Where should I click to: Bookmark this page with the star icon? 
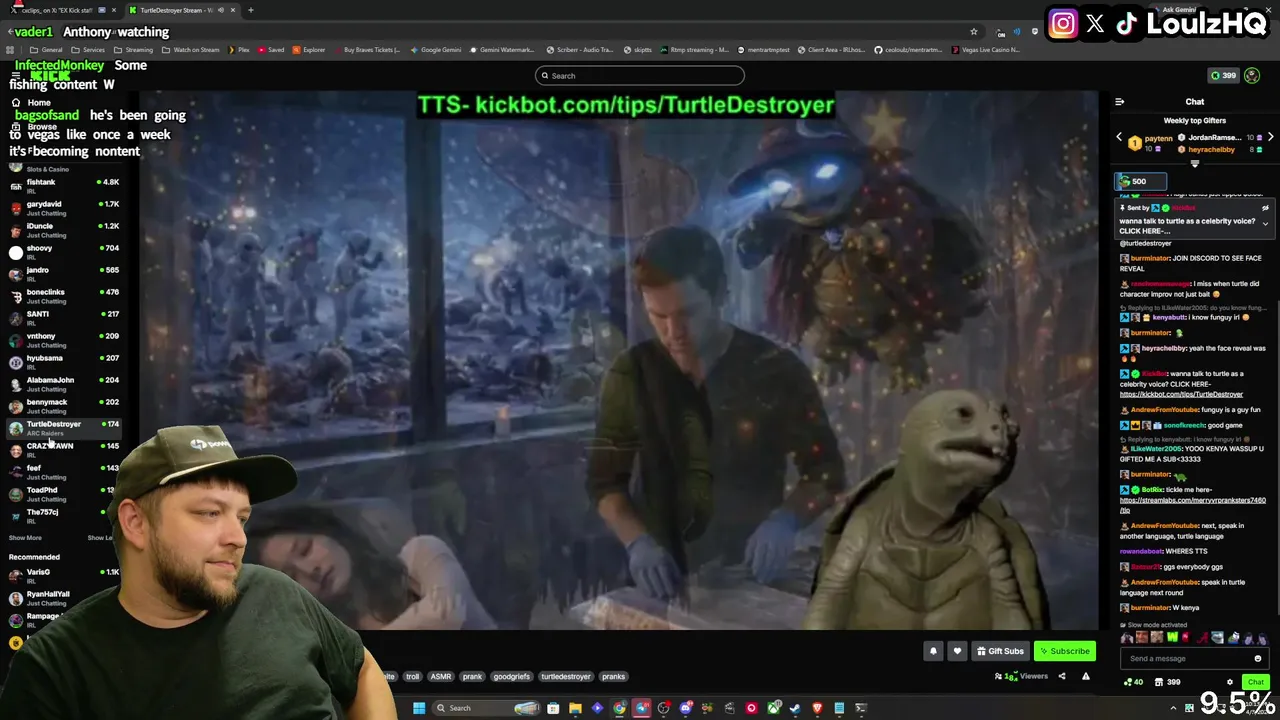click(x=973, y=31)
